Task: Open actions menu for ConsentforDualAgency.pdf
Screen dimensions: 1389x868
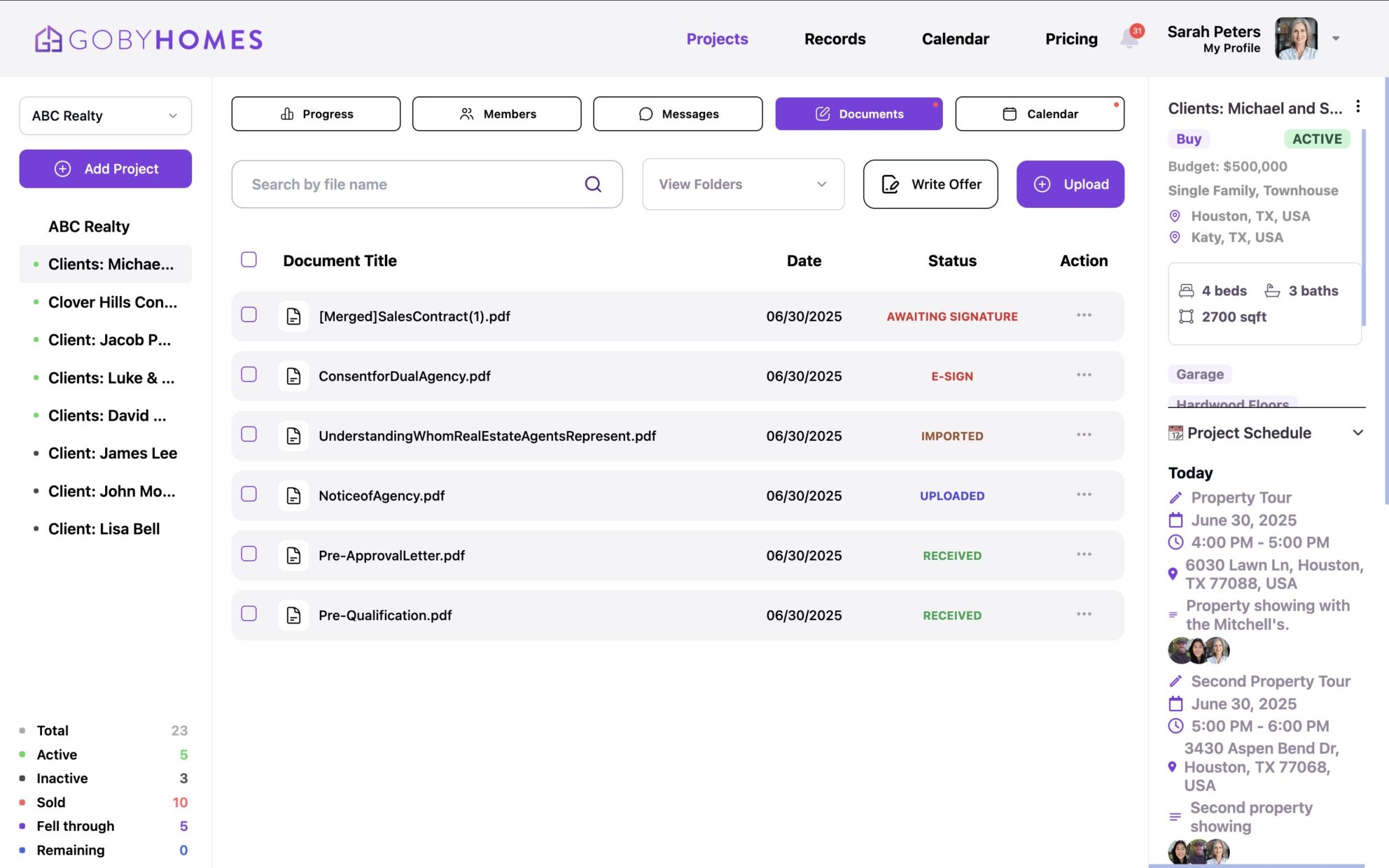Action: tap(1084, 375)
